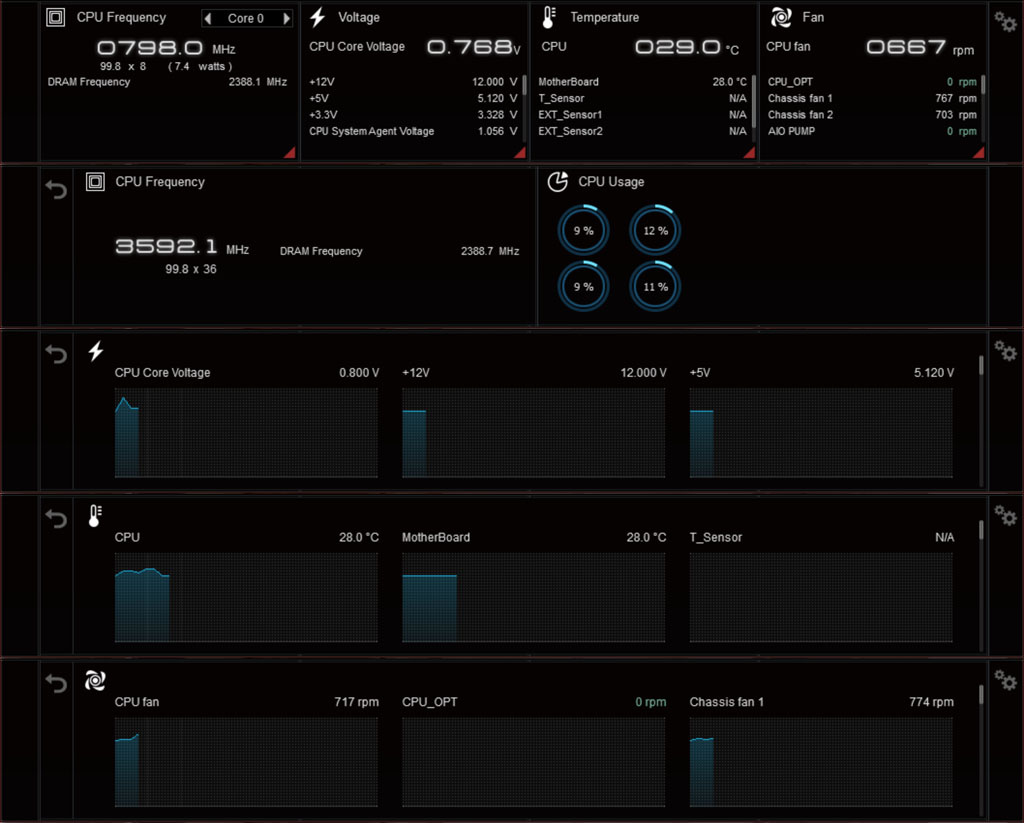Click the Core 0 selector label
The image size is (1024, 823).
point(246,18)
